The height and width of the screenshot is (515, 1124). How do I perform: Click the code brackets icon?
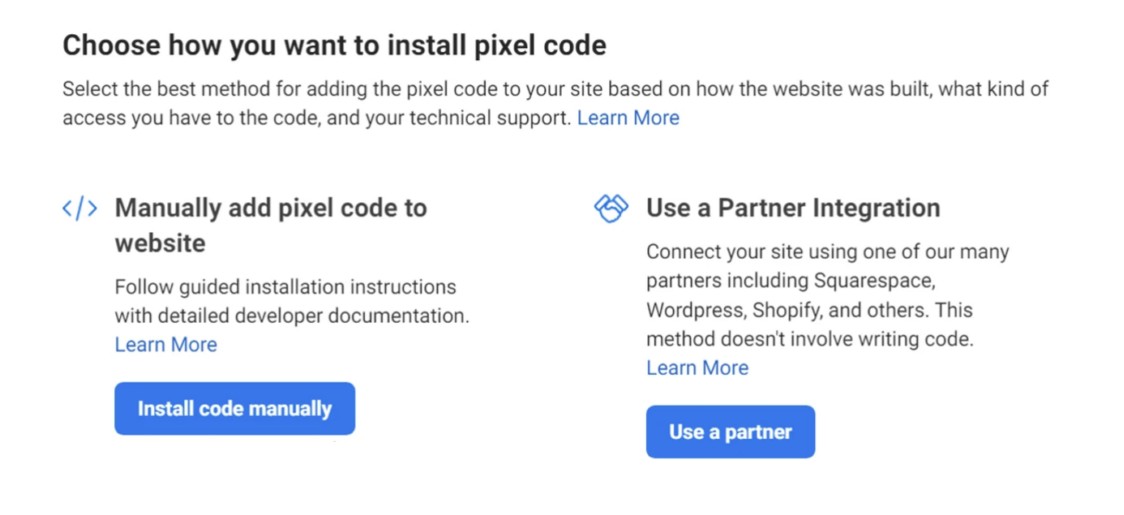[80, 208]
